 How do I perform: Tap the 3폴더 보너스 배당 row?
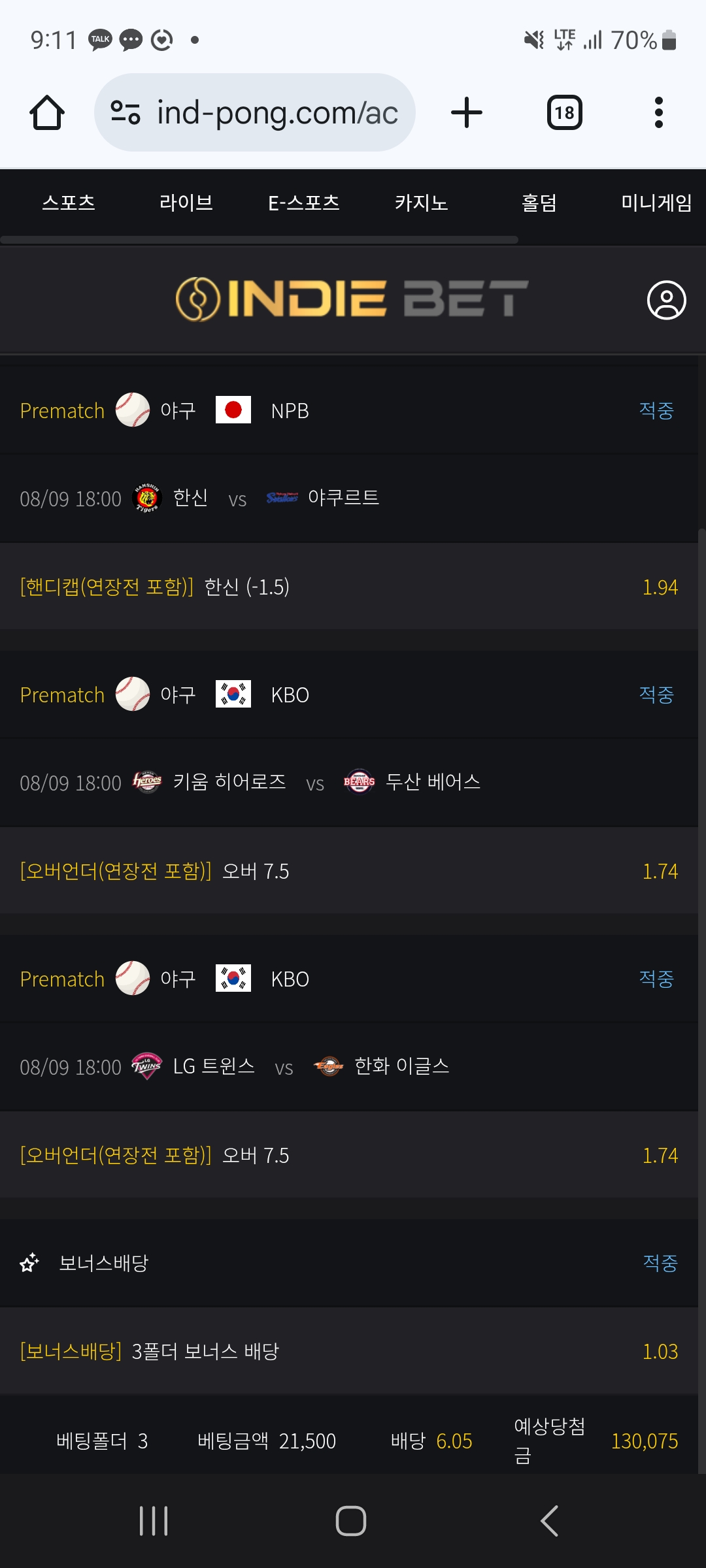pos(349,1351)
